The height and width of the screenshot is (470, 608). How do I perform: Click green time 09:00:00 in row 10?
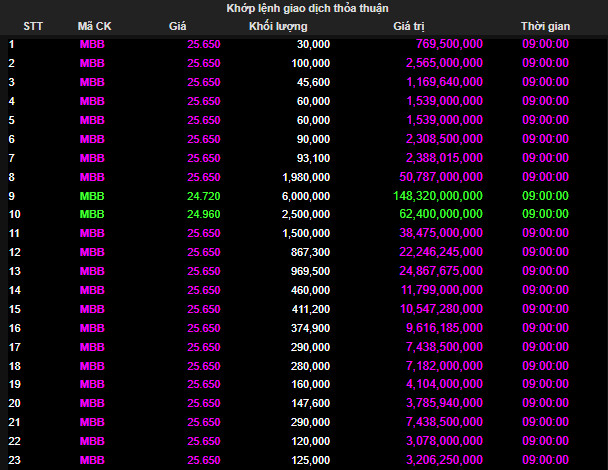(545, 214)
